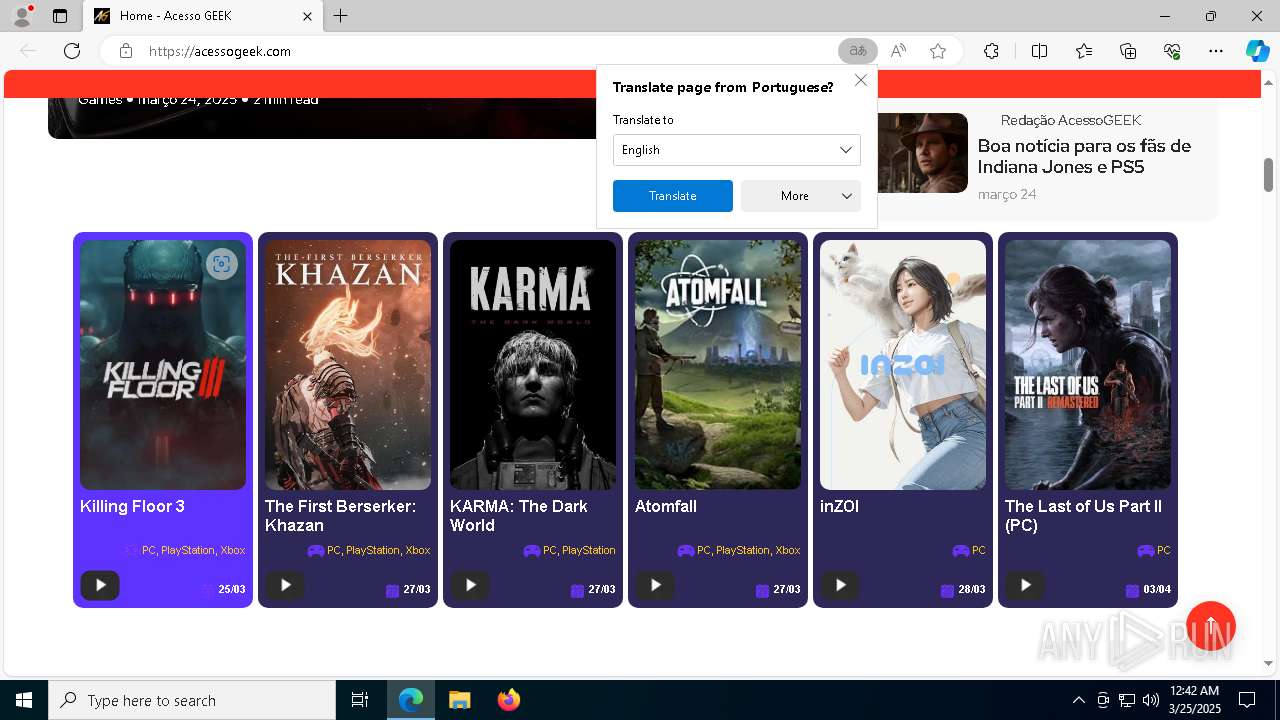This screenshot has width=1280, height=720.
Task: Open the notifications center
Action: click(x=1247, y=700)
